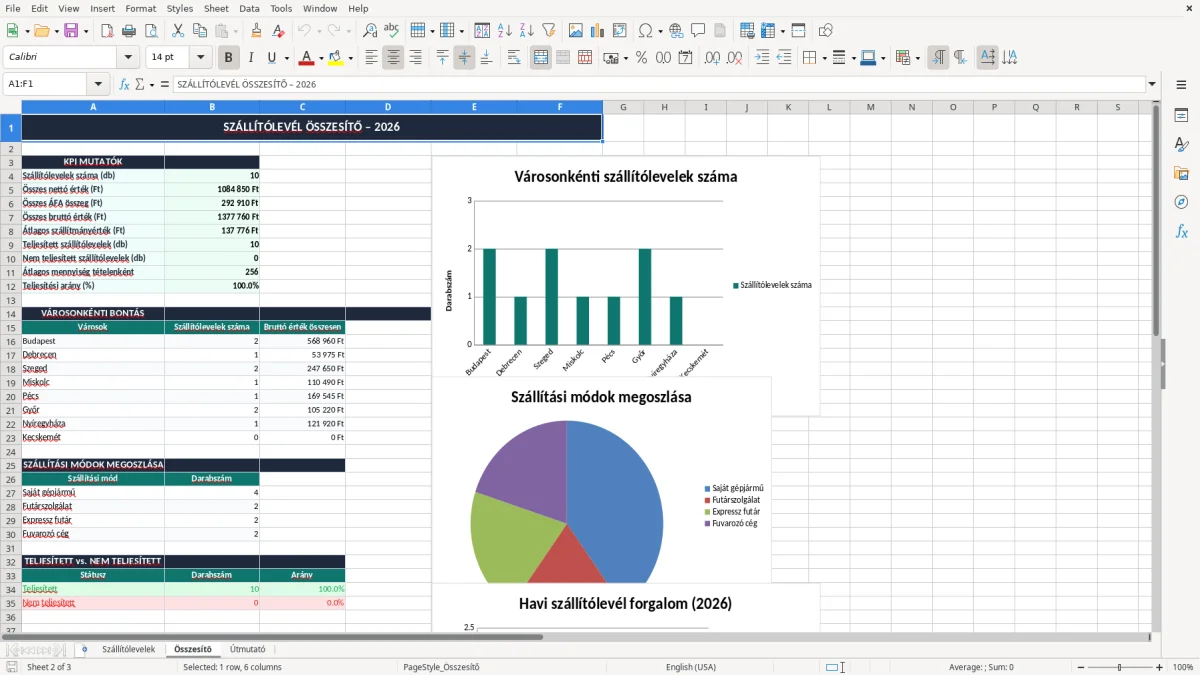Apply the yellow Background Color swatch
Viewport: 1200px width, 675px height.
[x=334, y=58]
